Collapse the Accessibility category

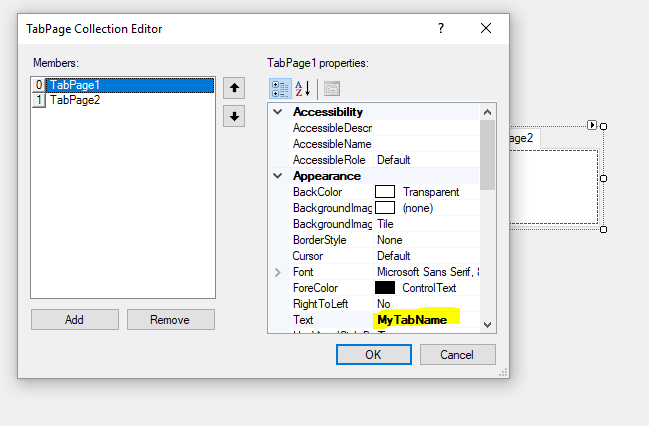point(278,112)
